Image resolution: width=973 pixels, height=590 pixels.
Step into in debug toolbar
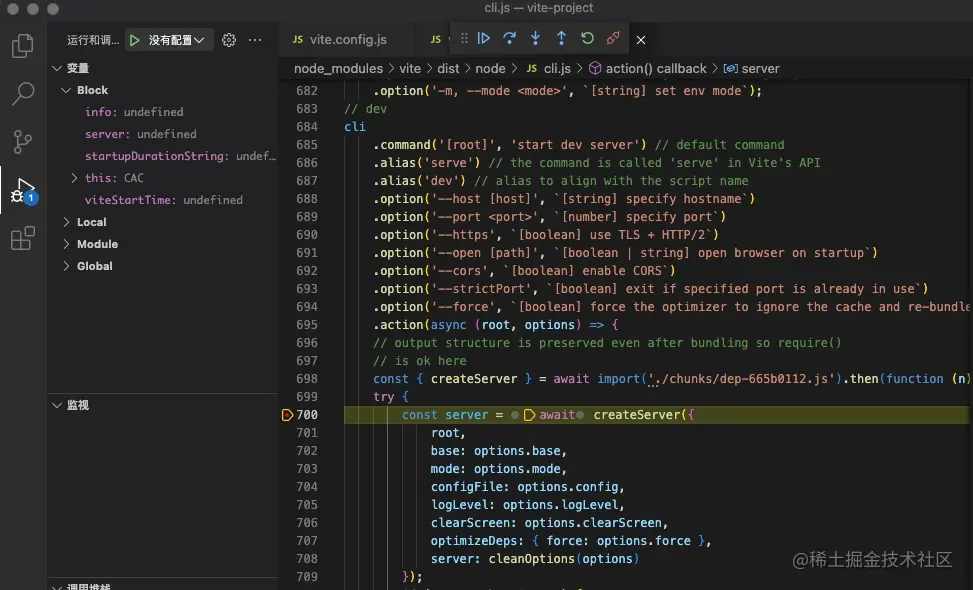click(536, 38)
